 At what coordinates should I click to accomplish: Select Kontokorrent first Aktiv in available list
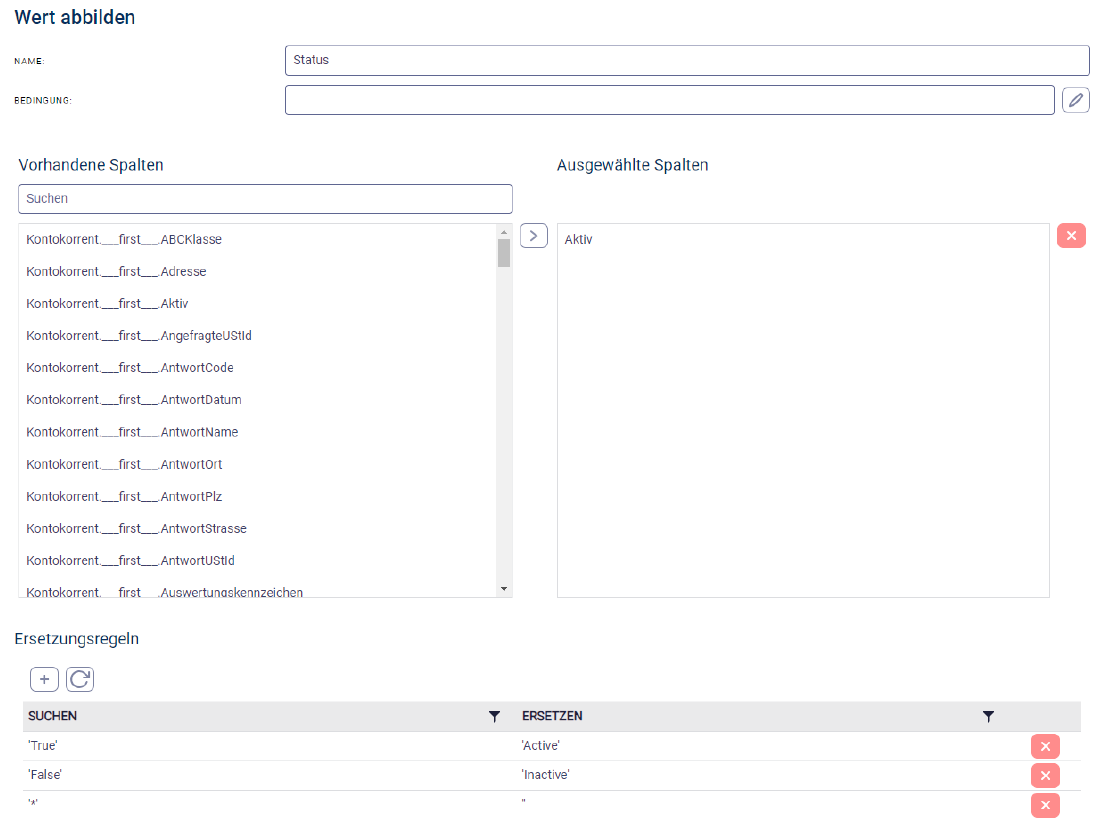pos(107,304)
